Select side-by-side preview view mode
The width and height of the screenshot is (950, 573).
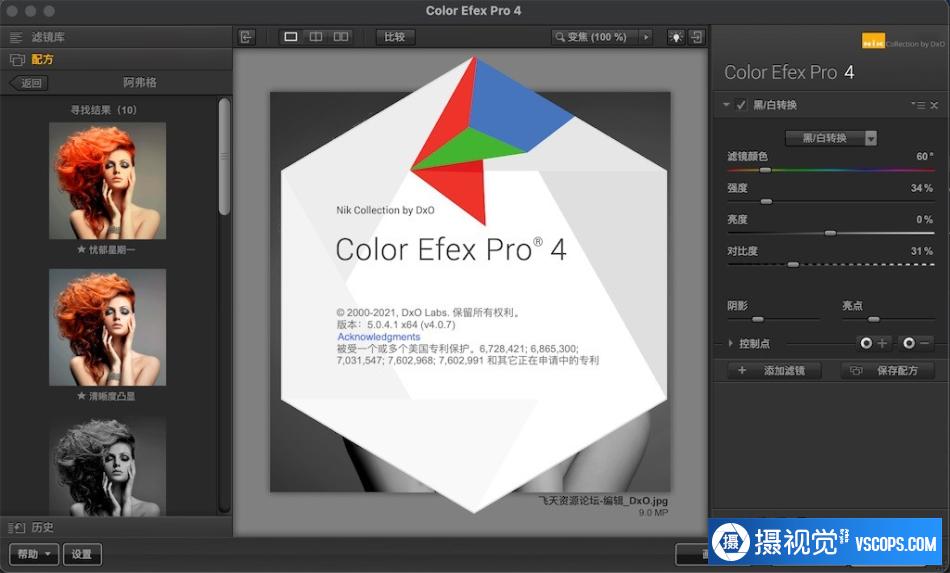pos(341,37)
